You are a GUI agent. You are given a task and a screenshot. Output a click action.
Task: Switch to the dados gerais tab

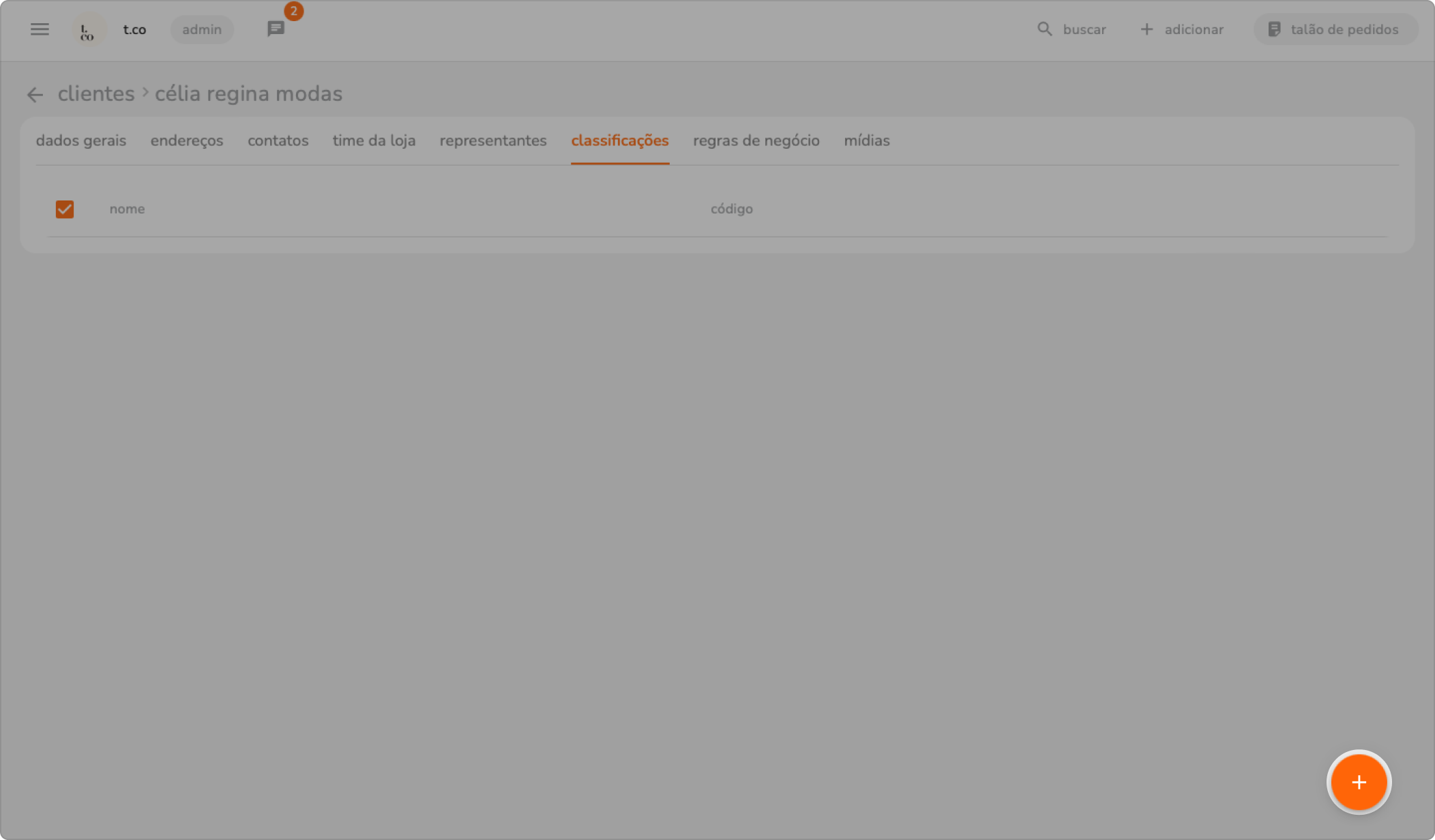pyautogui.click(x=81, y=140)
